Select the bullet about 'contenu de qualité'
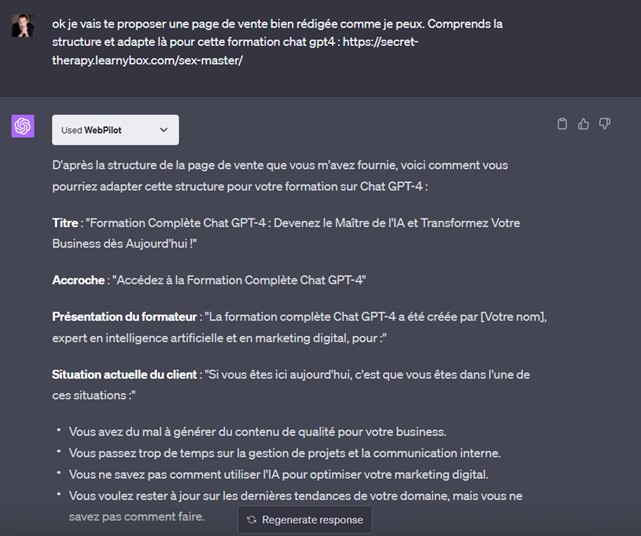 (258, 432)
